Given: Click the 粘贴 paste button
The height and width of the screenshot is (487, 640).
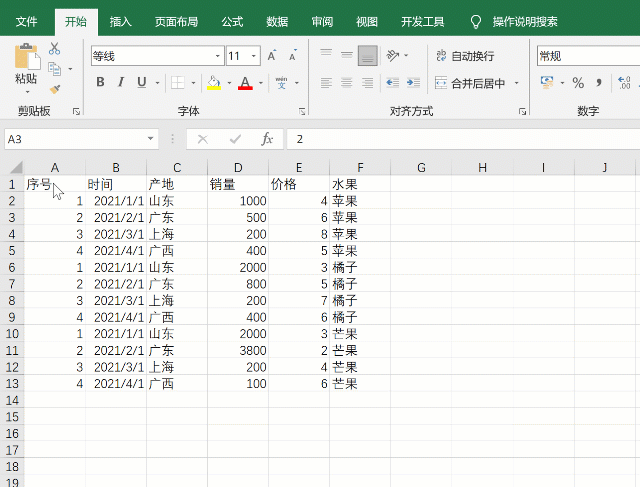Looking at the screenshot, I should [26, 69].
